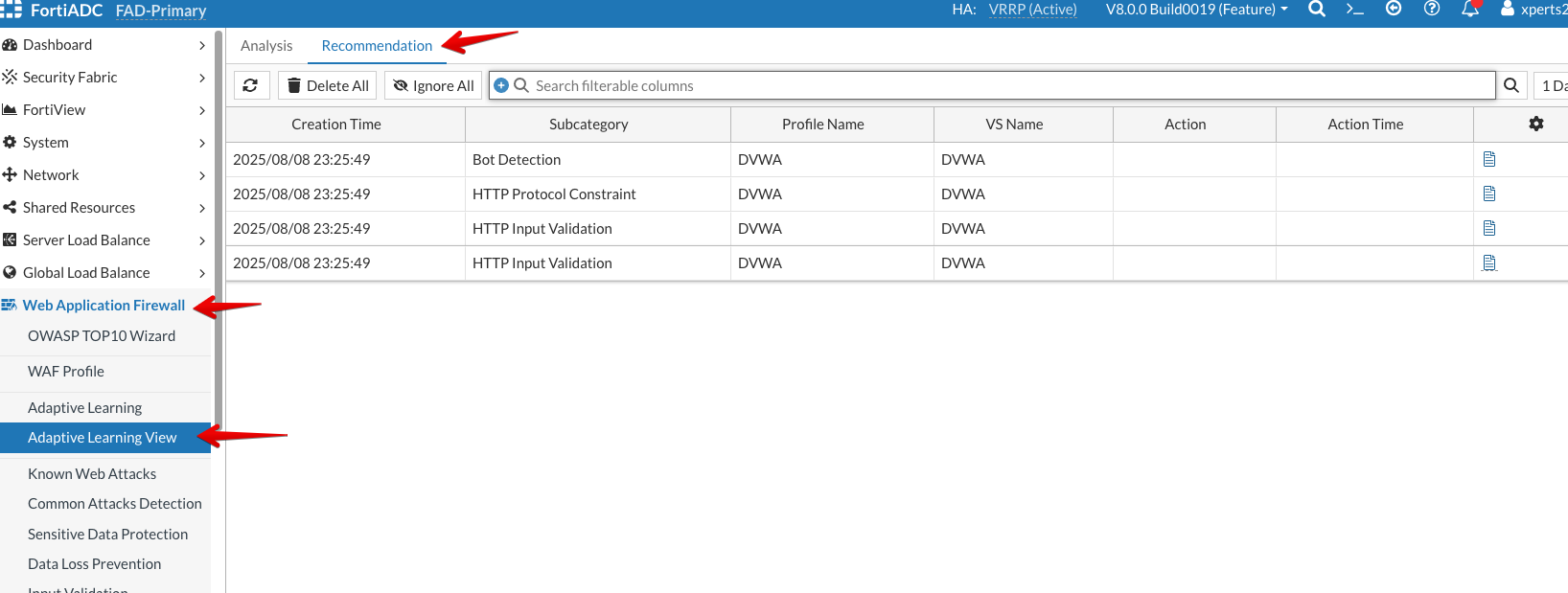Run search with filter magnifier button
The image size is (1568, 593).
pos(1511,85)
